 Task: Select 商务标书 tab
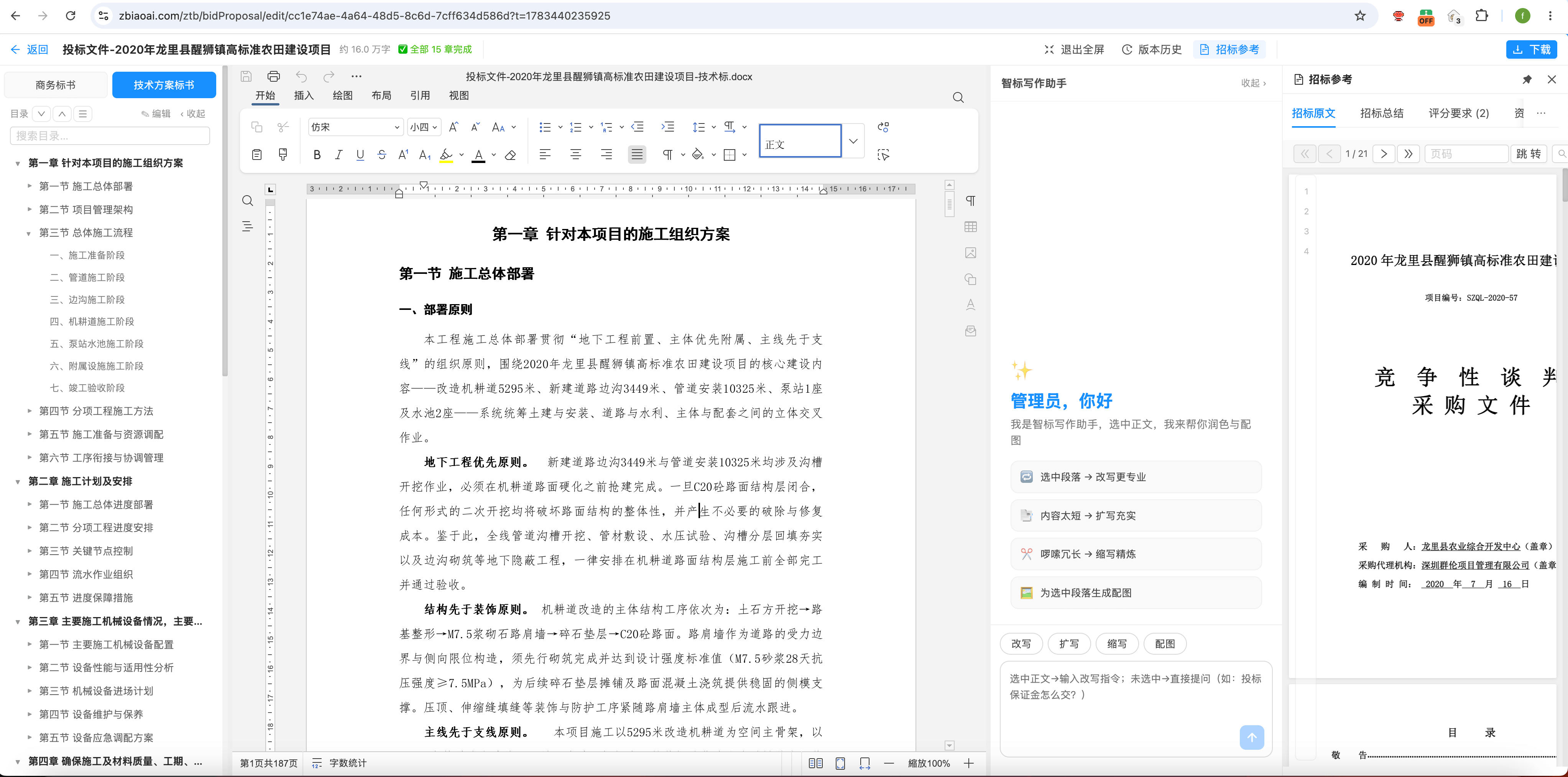pyautogui.click(x=55, y=85)
